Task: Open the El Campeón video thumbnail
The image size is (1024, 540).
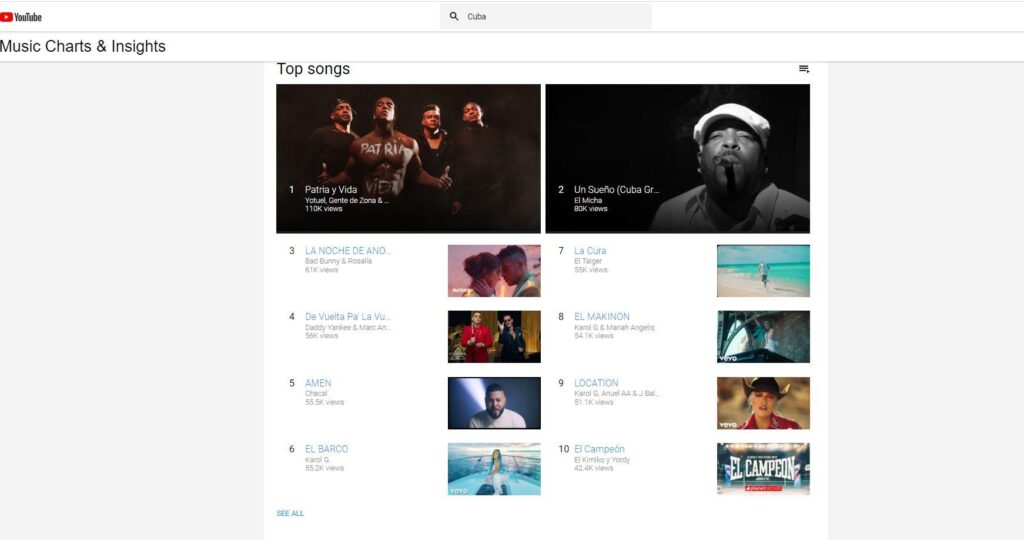Action: [763, 469]
